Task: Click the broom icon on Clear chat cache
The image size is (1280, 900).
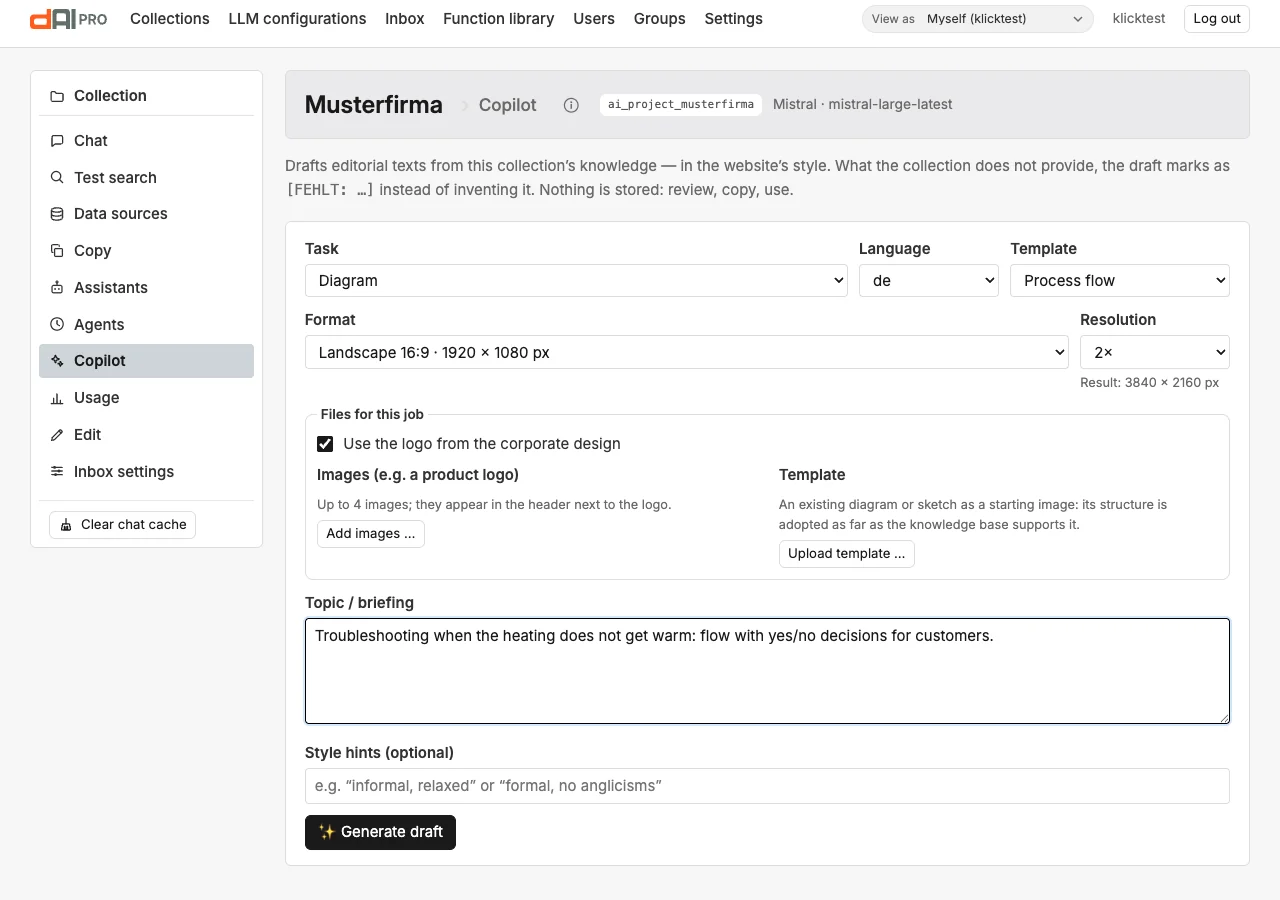Action: point(66,525)
